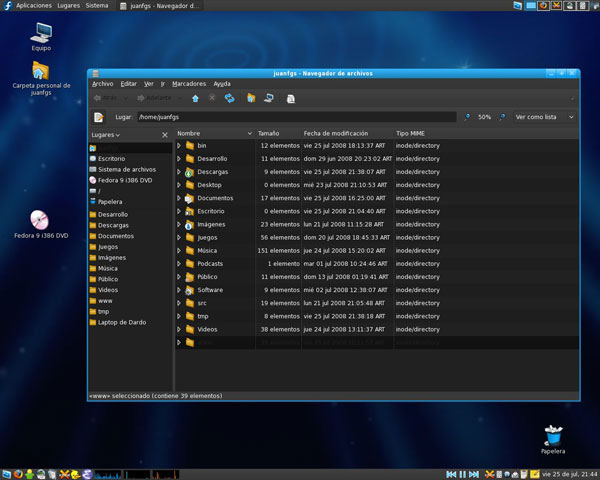
Task: Click the Firefox icon in bottom panel
Action: pyautogui.click(x=18, y=475)
